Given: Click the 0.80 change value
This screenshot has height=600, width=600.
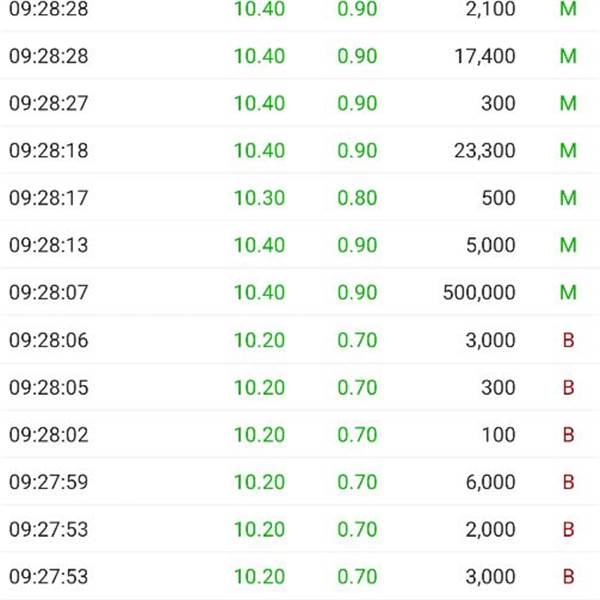Looking at the screenshot, I should pos(357,198).
